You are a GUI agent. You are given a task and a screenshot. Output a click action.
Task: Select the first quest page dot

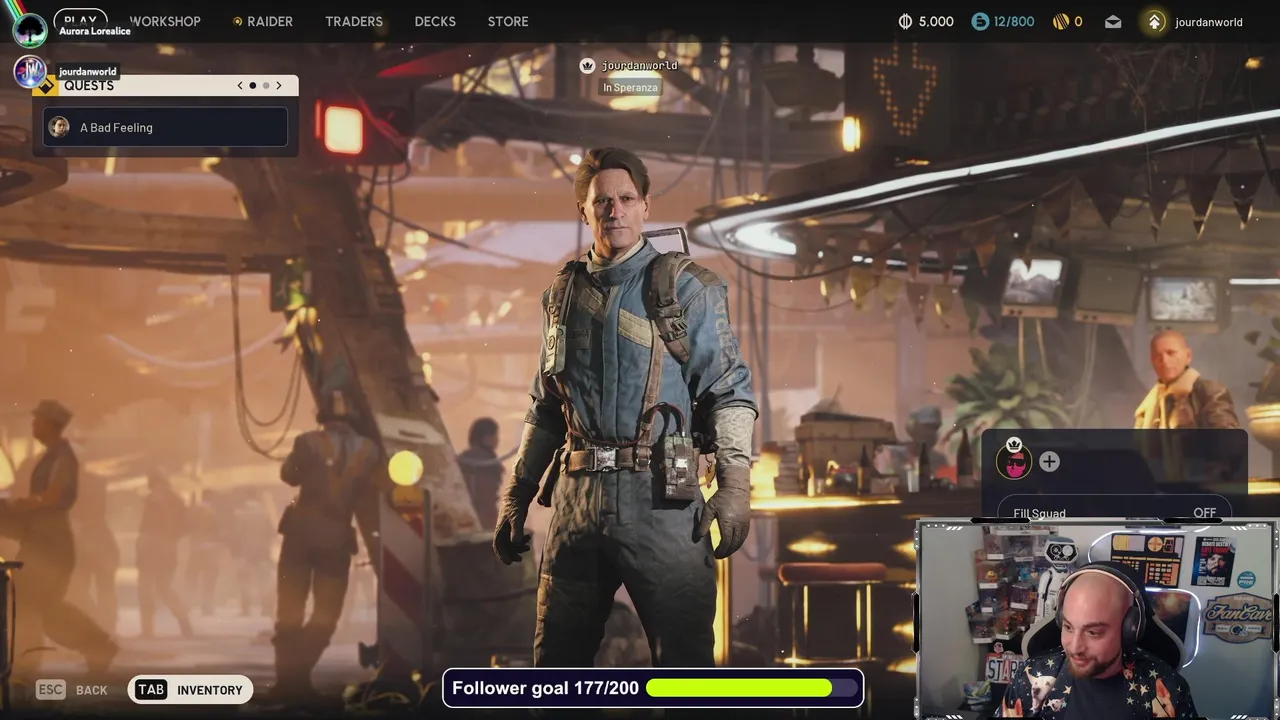[x=252, y=86]
